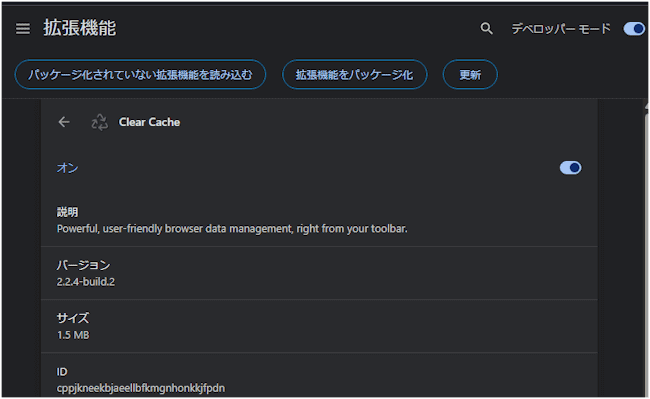
Task: Click the version value 2.2.4-build.2
Action: [86, 282]
